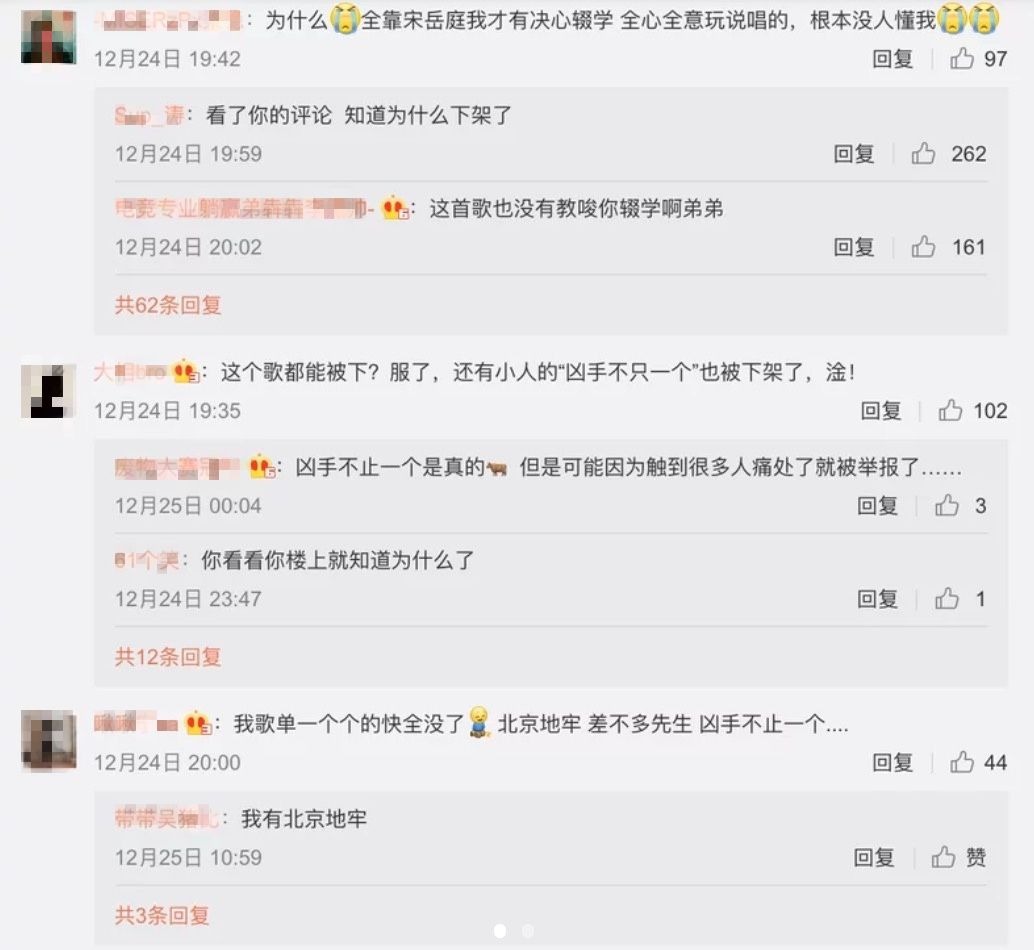Image resolution: width=1034 pixels, height=950 pixels.
Task: Click 回复 on the 19:35 comment
Action: point(881,411)
